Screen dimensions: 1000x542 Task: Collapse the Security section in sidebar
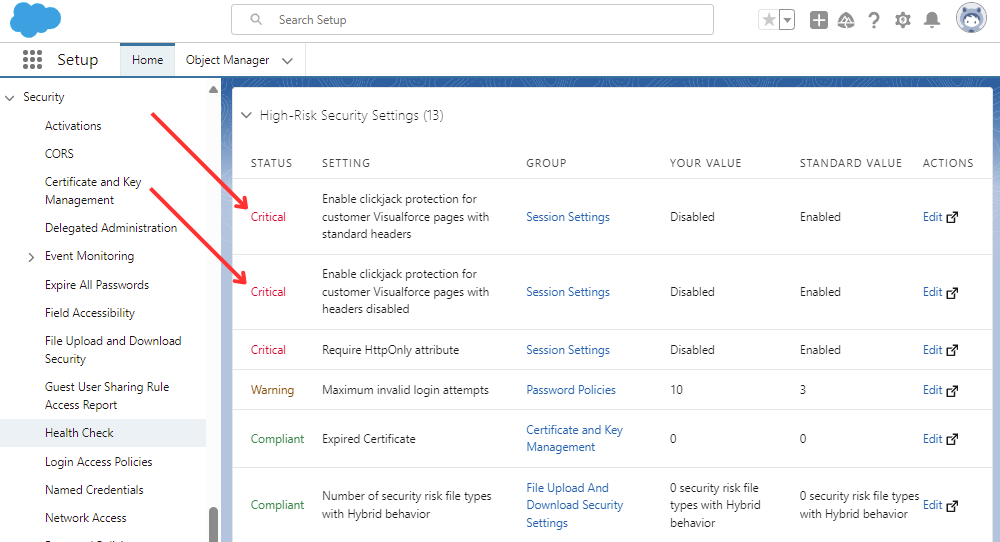[10, 98]
